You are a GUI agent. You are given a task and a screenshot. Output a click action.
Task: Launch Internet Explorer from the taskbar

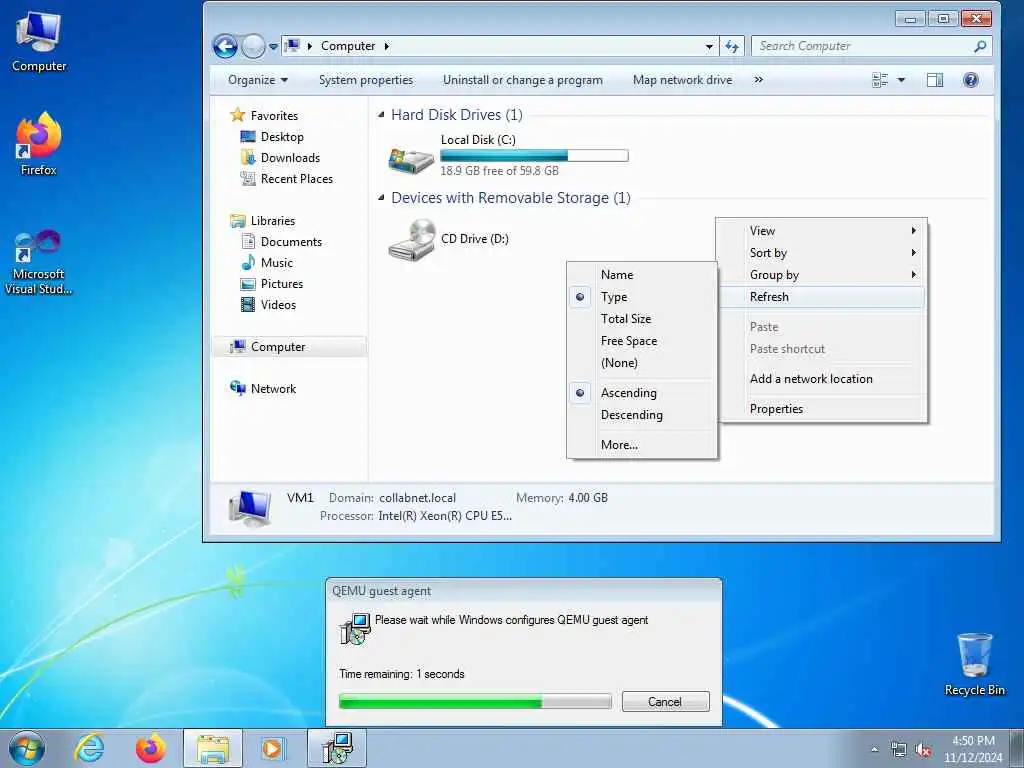pyautogui.click(x=89, y=748)
